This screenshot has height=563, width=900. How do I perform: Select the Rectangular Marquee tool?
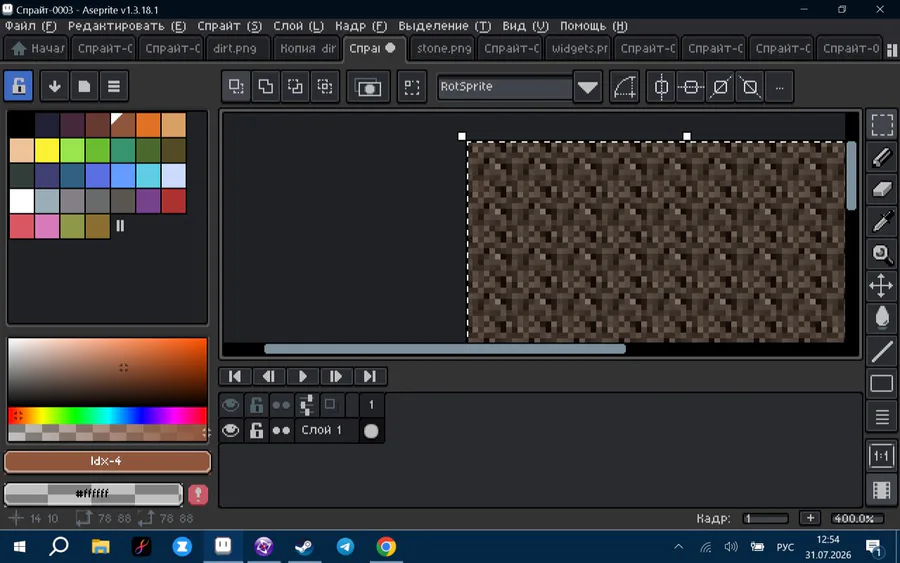click(x=882, y=125)
